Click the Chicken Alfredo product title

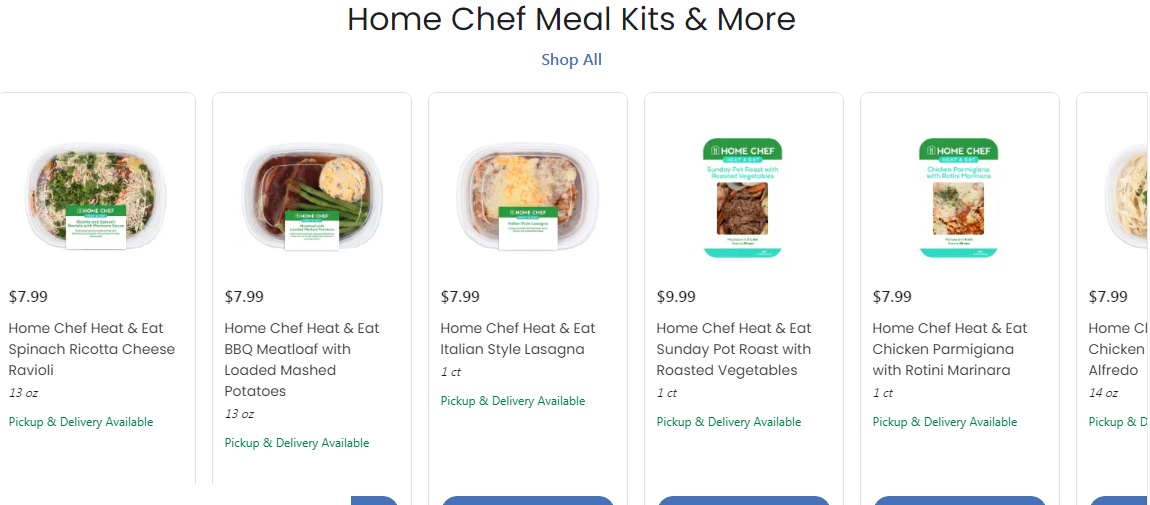(1117, 349)
